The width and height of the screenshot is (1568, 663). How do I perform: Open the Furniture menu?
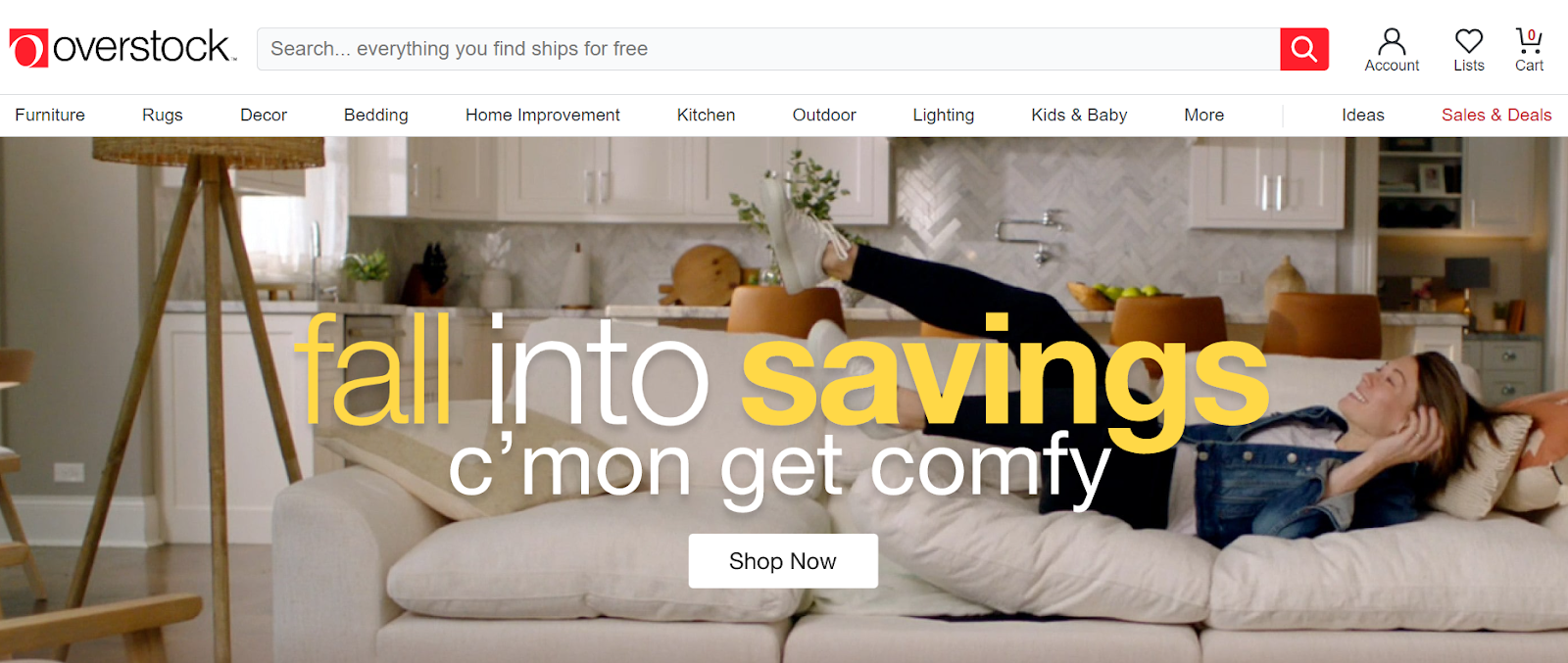click(50, 116)
